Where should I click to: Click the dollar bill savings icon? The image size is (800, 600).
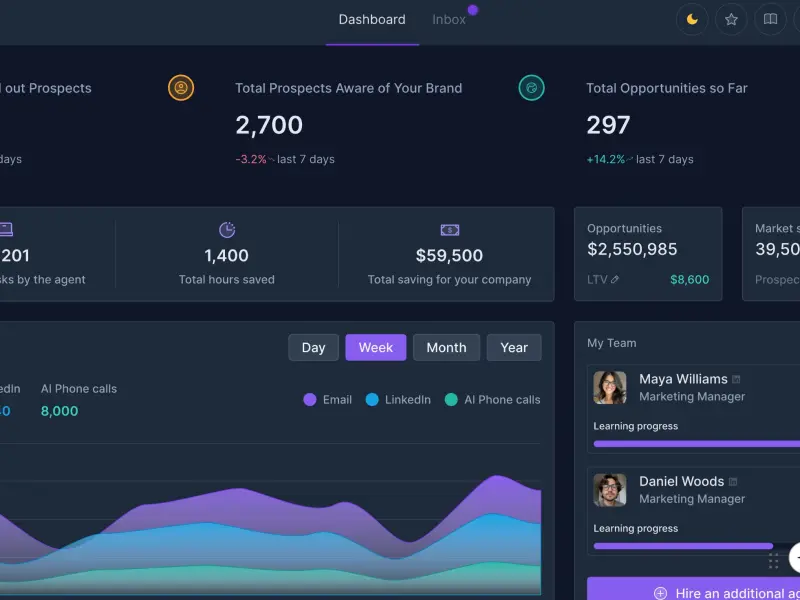pos(449,230)
